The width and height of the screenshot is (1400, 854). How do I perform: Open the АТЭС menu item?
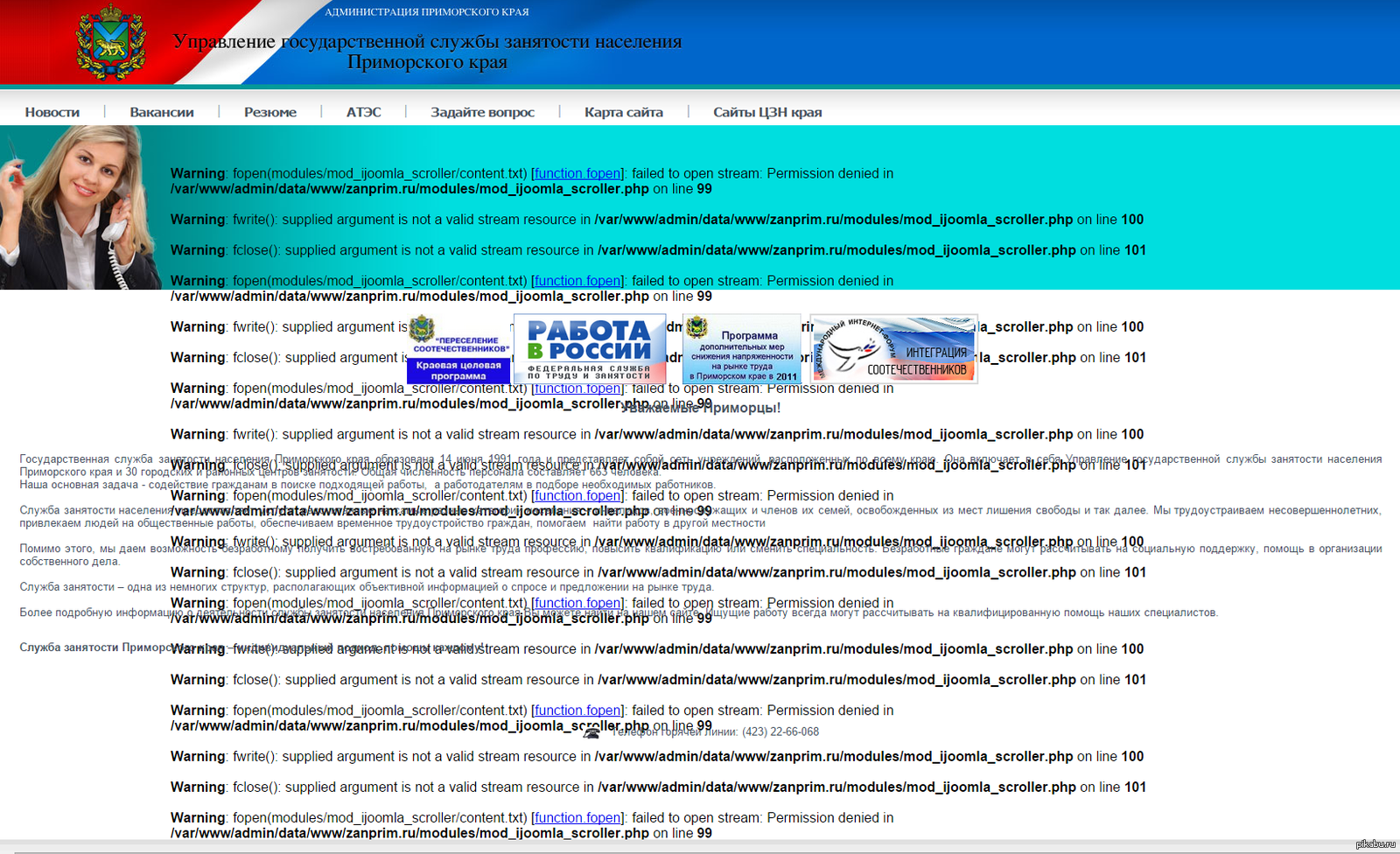click(x=364, y=112)
